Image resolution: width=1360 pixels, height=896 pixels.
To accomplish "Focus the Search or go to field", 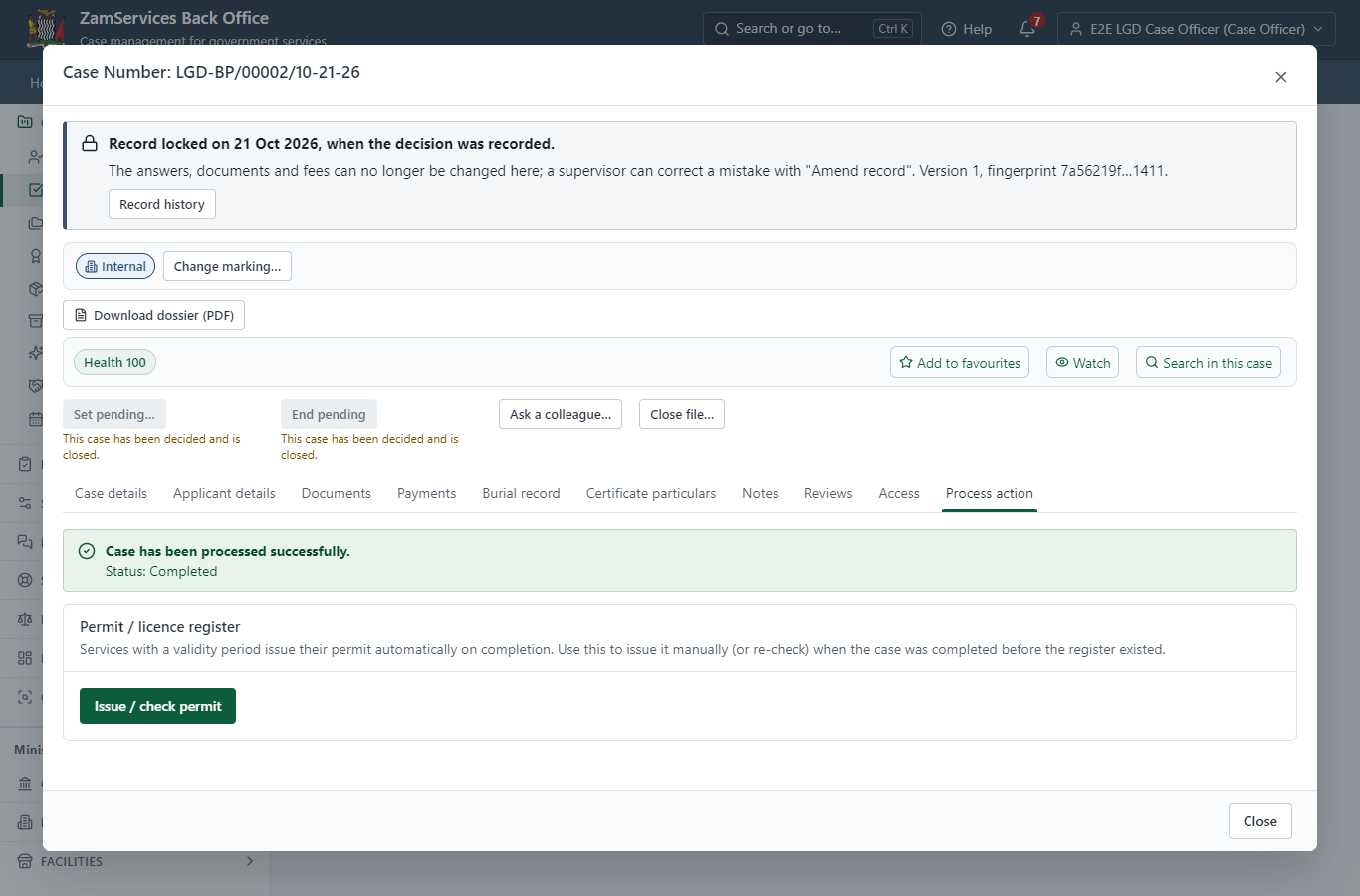I will coord(811,29).
